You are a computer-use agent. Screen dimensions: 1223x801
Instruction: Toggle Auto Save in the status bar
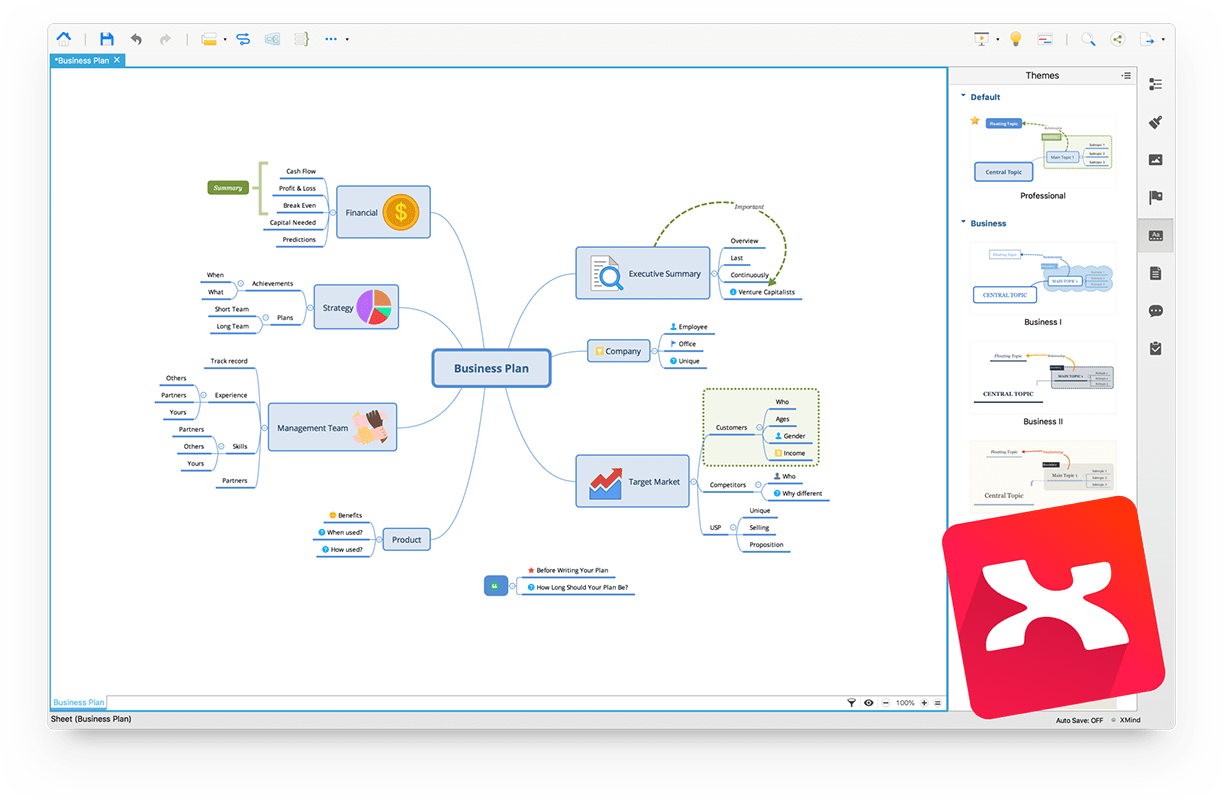coord(1079,720)
